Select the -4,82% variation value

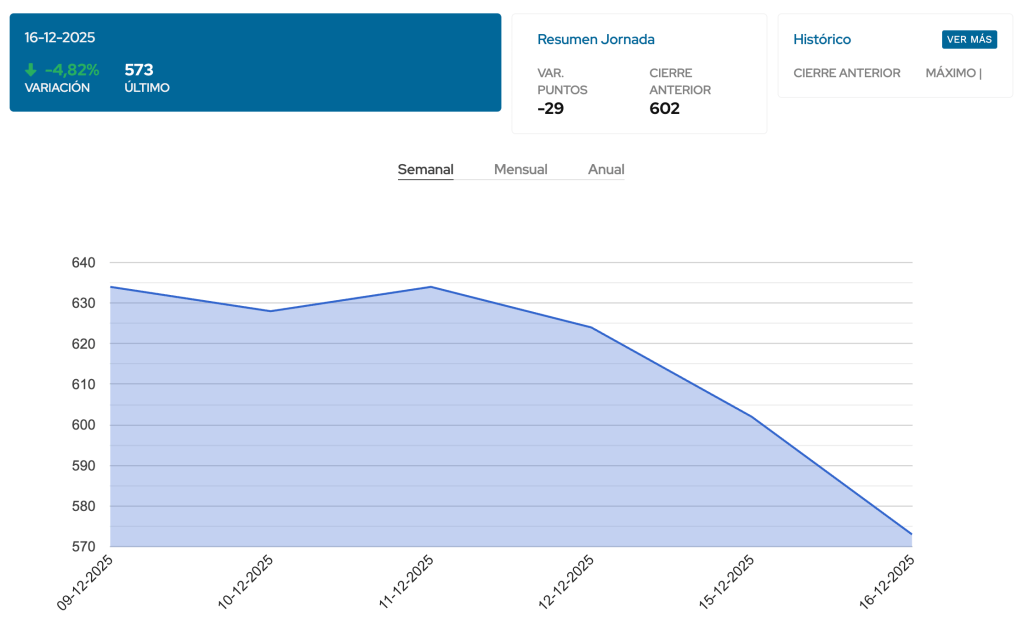point(72,70)
